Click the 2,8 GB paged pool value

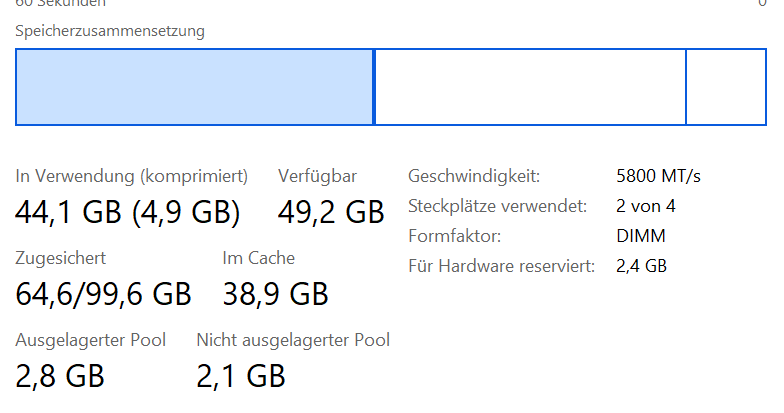(x=60, y=376)
